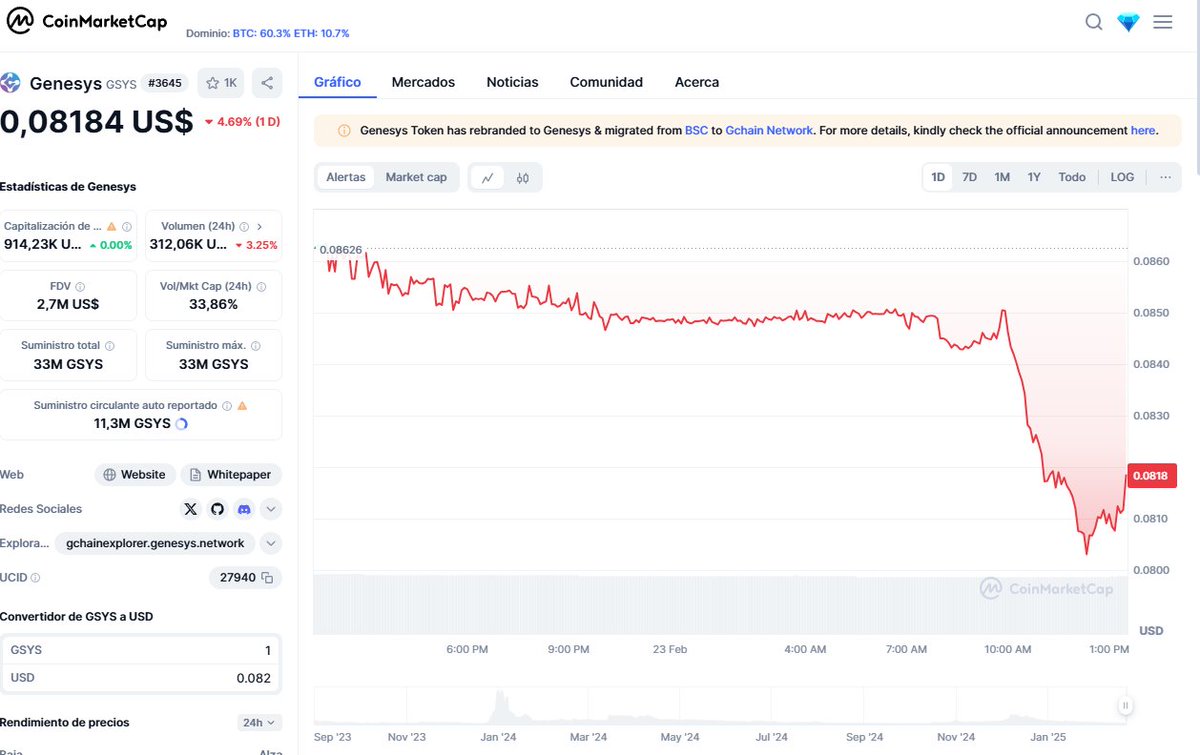Toggle the Alertas option above the chart
This screenshot has height=755, width=1200.
tap(345, 176)
